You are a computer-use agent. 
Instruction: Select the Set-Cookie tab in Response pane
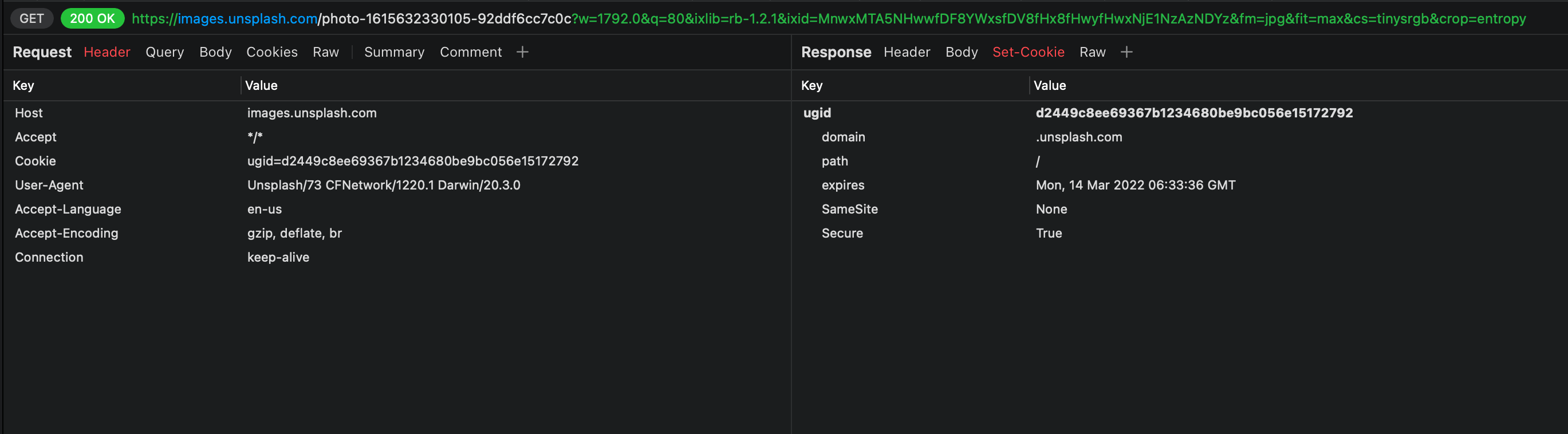pyautogui.click(x=1029, y=52)
